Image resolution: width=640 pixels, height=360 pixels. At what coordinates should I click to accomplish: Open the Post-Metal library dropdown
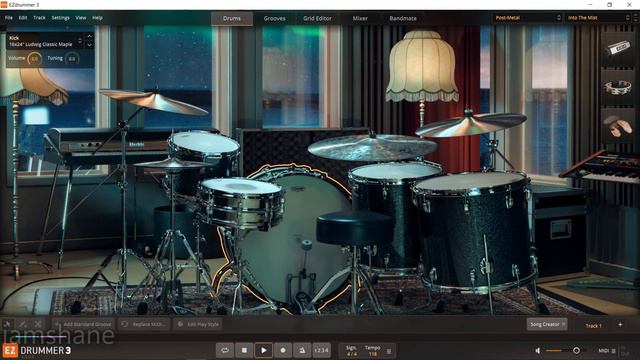[x=527, y=18]
